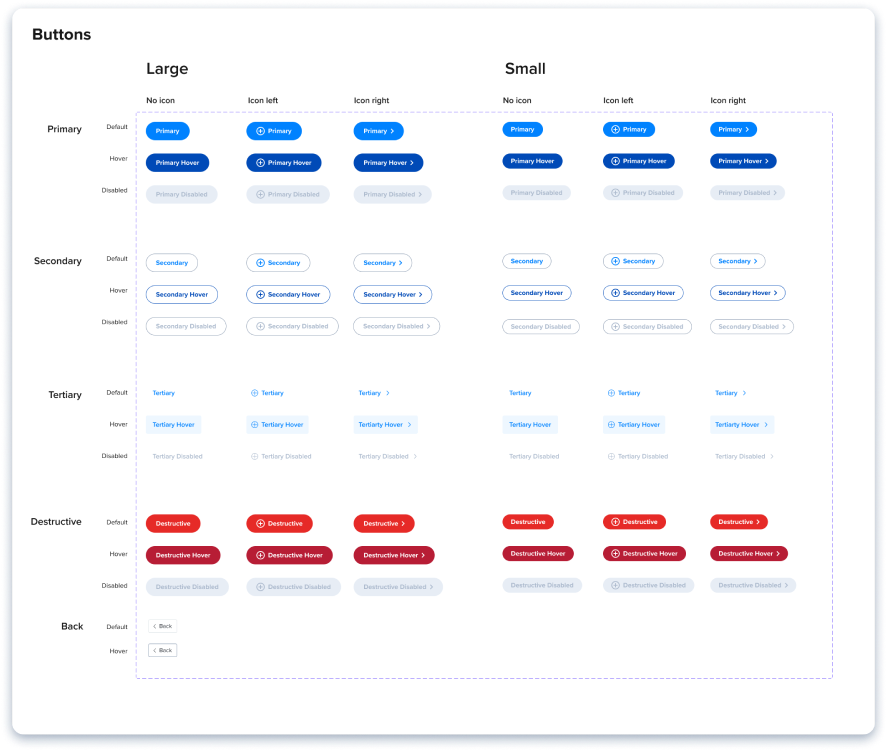Click the plus icon in large Tertiary Hover button
The width and height of the screenshot is (887, 751).
pos(255,425)
